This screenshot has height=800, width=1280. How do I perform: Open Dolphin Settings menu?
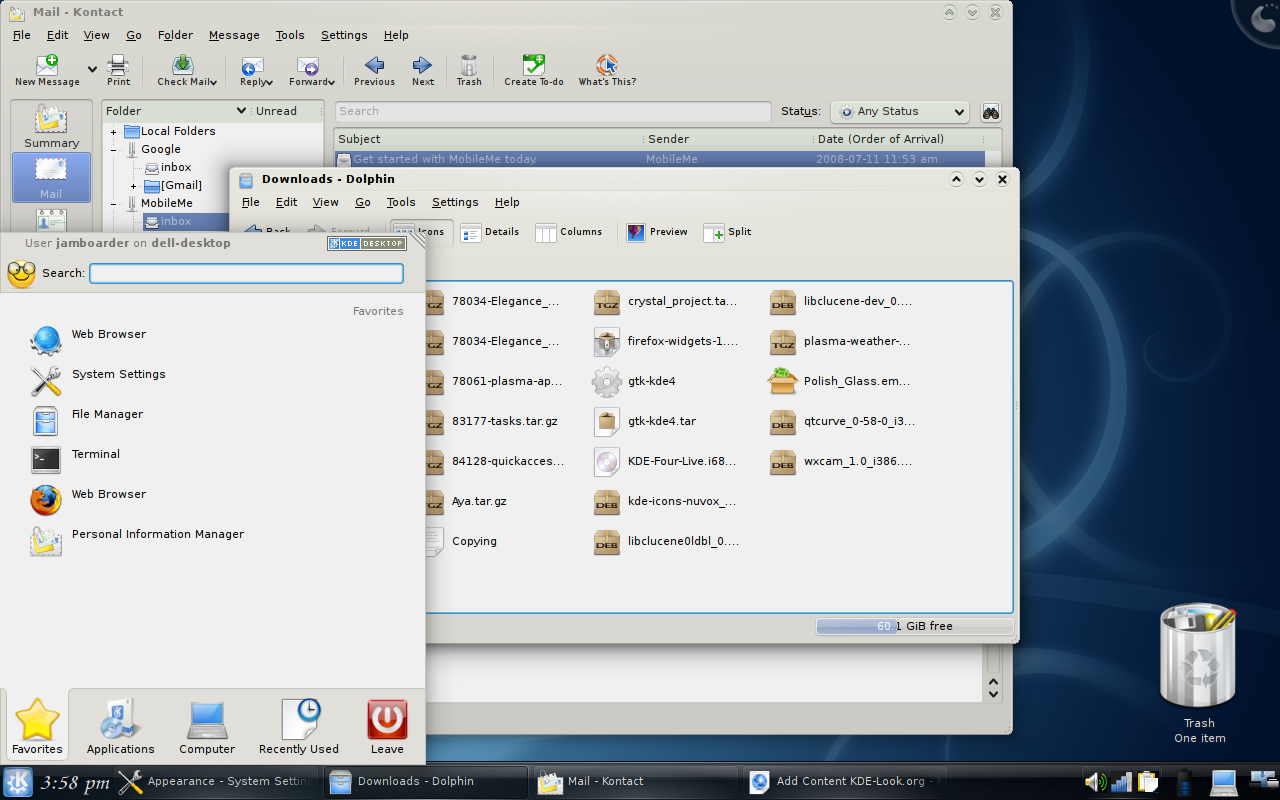455,202
